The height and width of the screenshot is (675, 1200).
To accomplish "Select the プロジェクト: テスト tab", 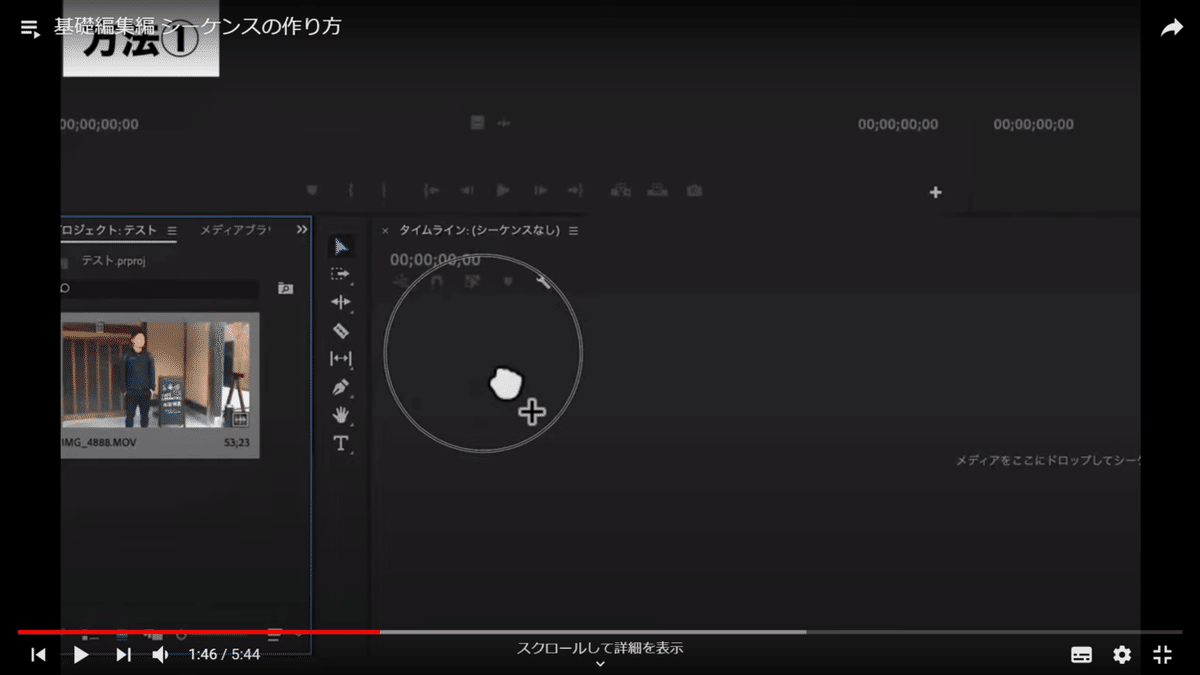I will (x=110, y=229).
